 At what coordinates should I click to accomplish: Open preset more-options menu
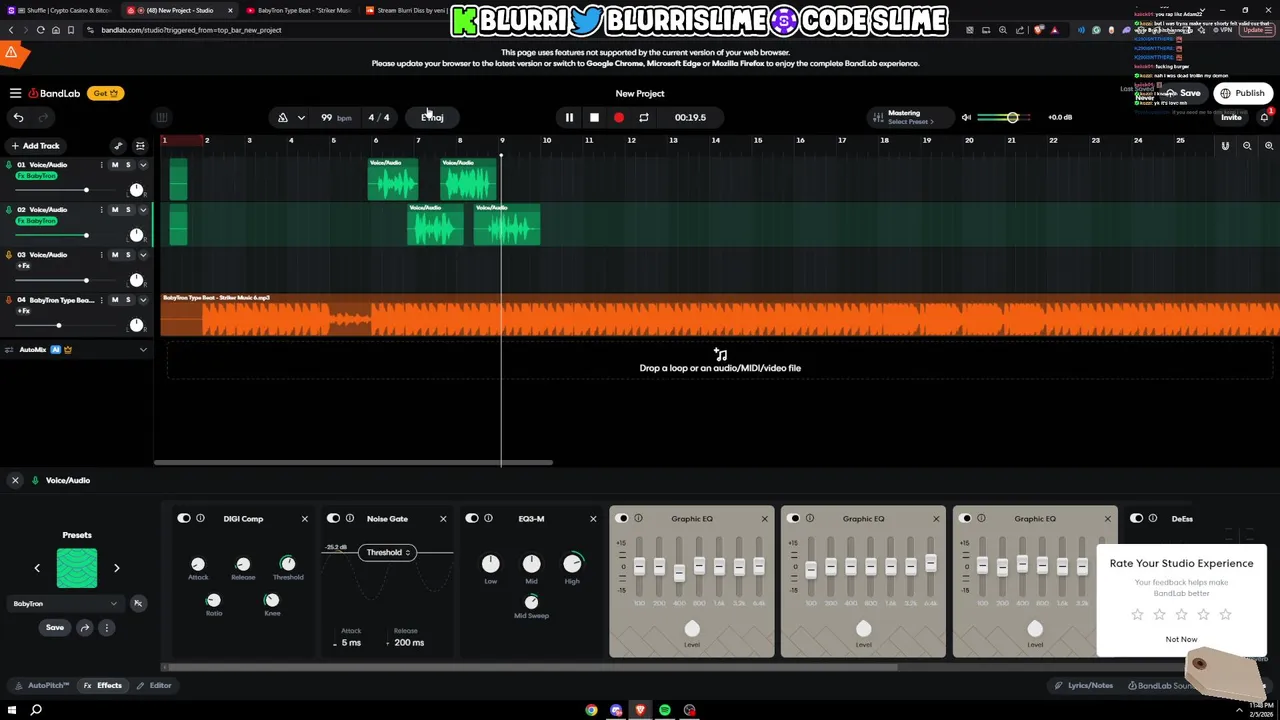coord(106,628)
